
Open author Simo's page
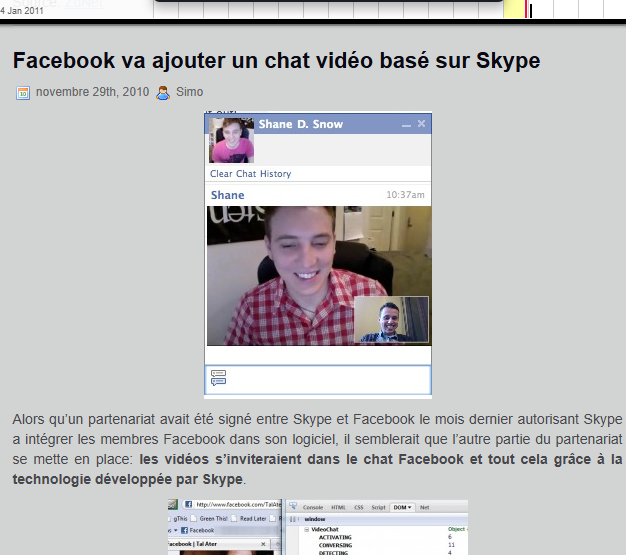tap(190, 92)
